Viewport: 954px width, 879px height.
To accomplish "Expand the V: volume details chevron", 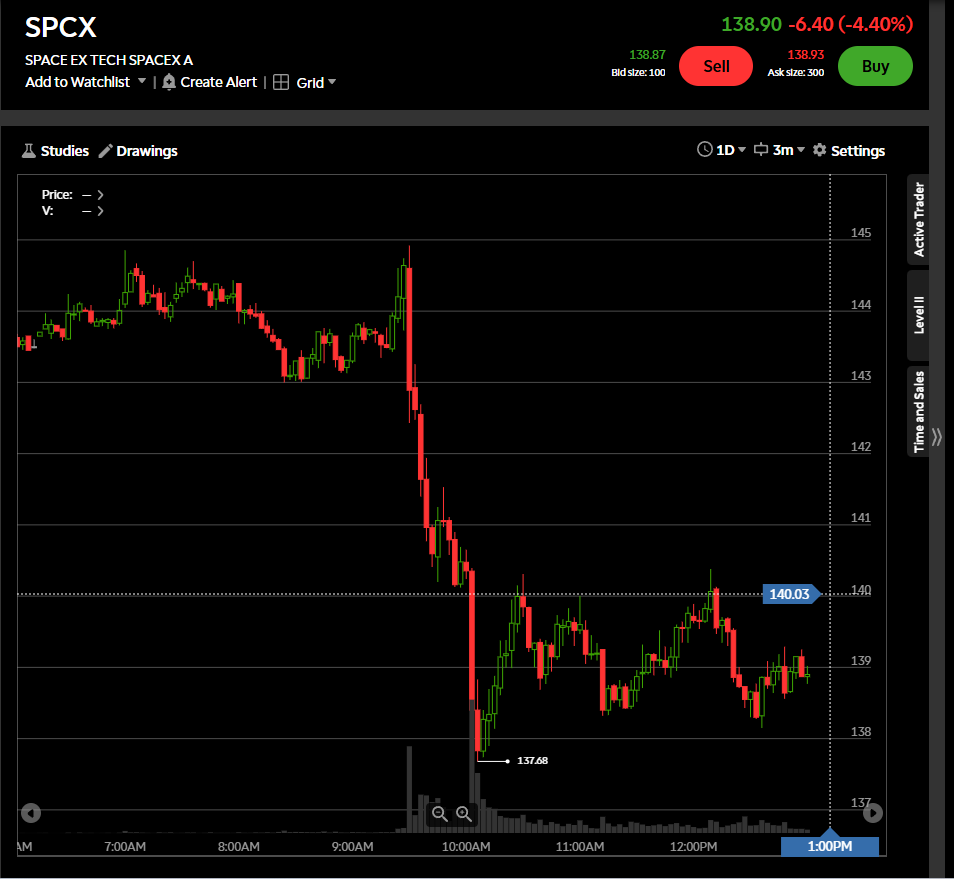I will pyautogui.click(x=100, y=211).
